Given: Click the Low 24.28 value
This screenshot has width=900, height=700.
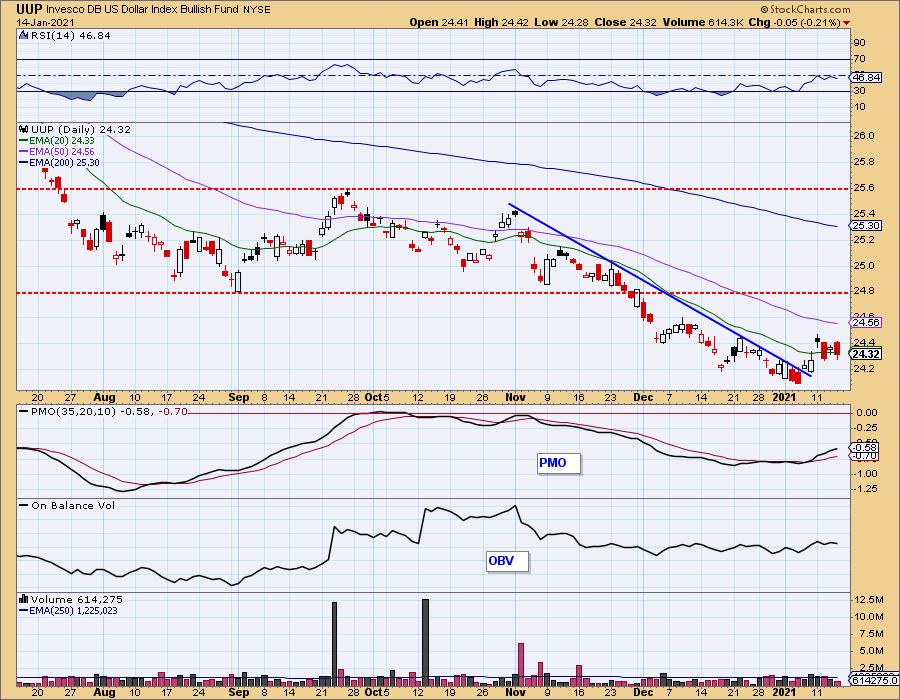Looking at the screenshot, I should pyautogui.click(x=560, y=22).
